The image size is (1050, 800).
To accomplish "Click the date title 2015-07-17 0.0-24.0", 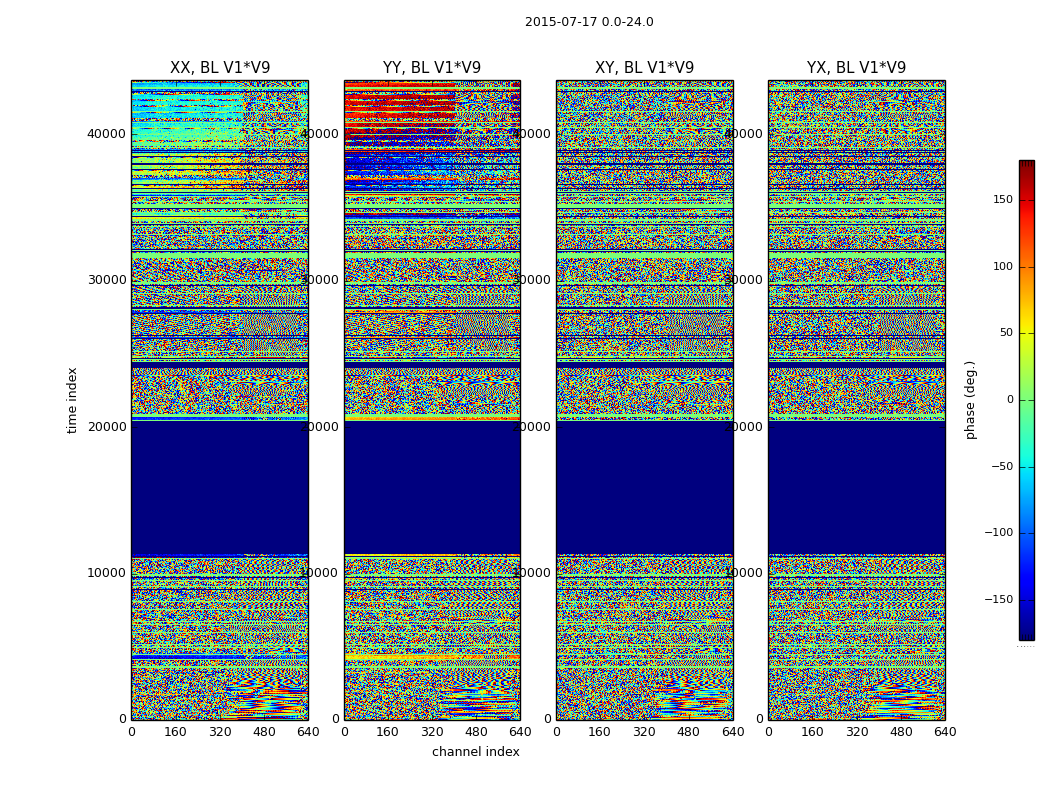I will click(x=589, y=22).
